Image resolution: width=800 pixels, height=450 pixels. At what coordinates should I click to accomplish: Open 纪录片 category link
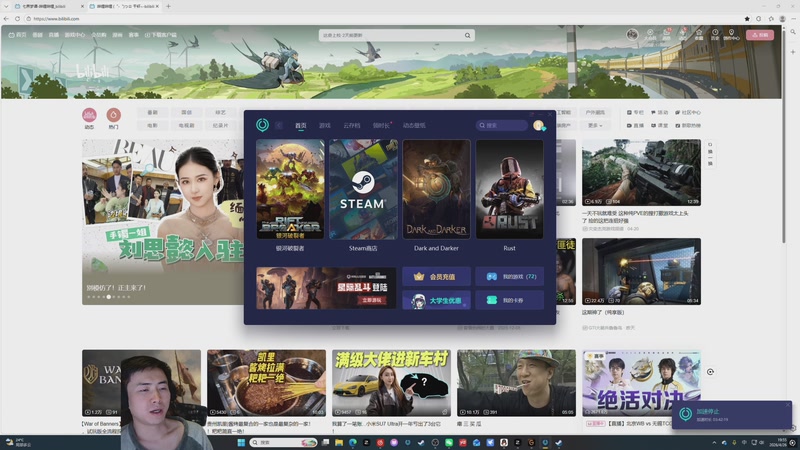(x=220, y=125)
